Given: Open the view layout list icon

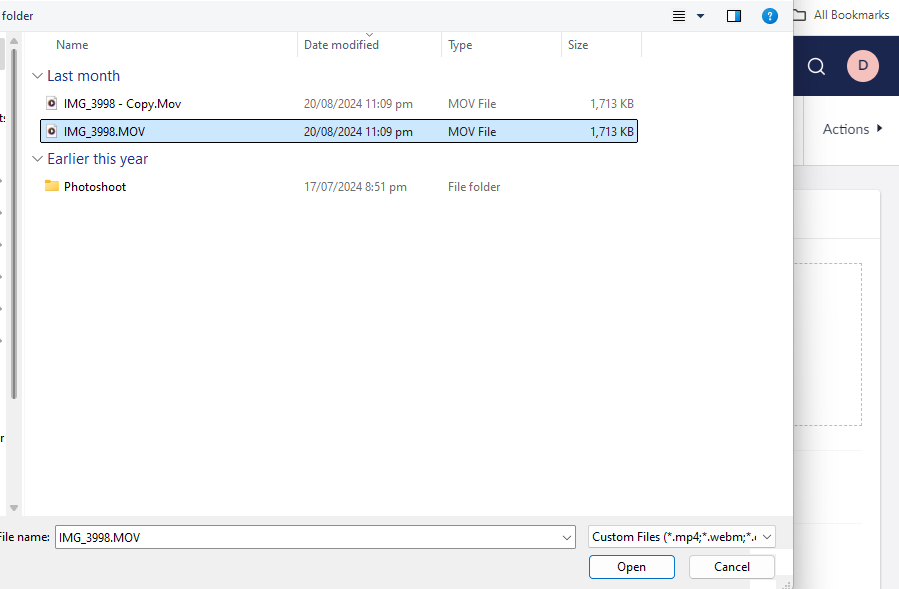Looking at the screenshot, I should pos(679,16).
